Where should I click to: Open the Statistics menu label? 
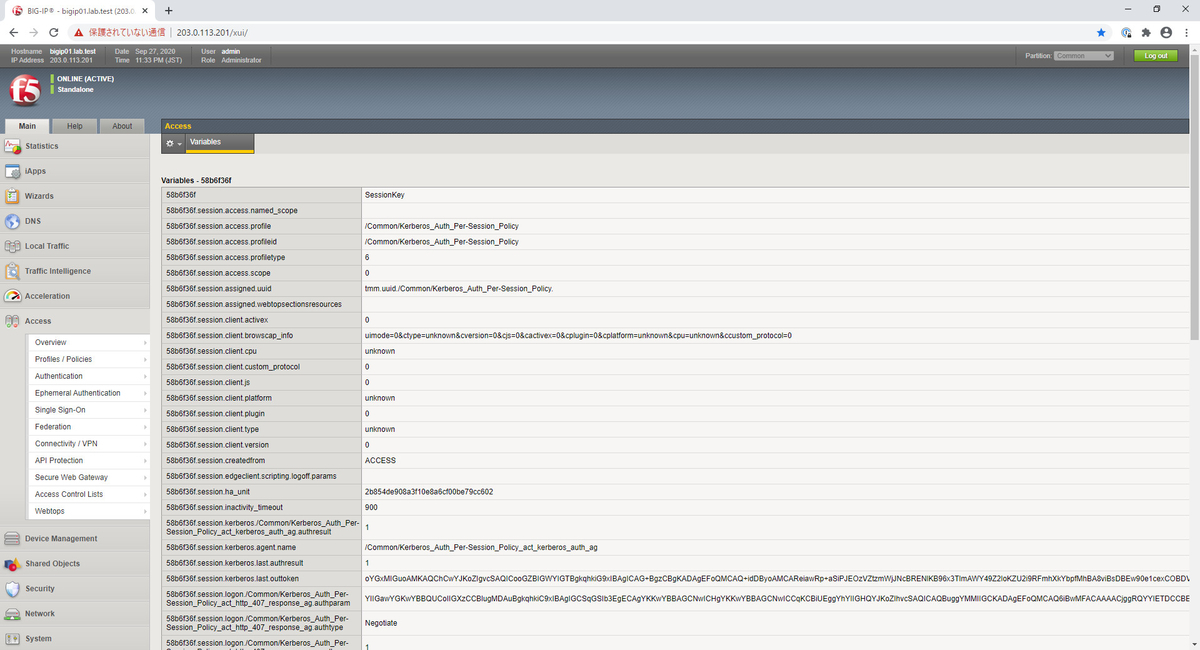42,146
